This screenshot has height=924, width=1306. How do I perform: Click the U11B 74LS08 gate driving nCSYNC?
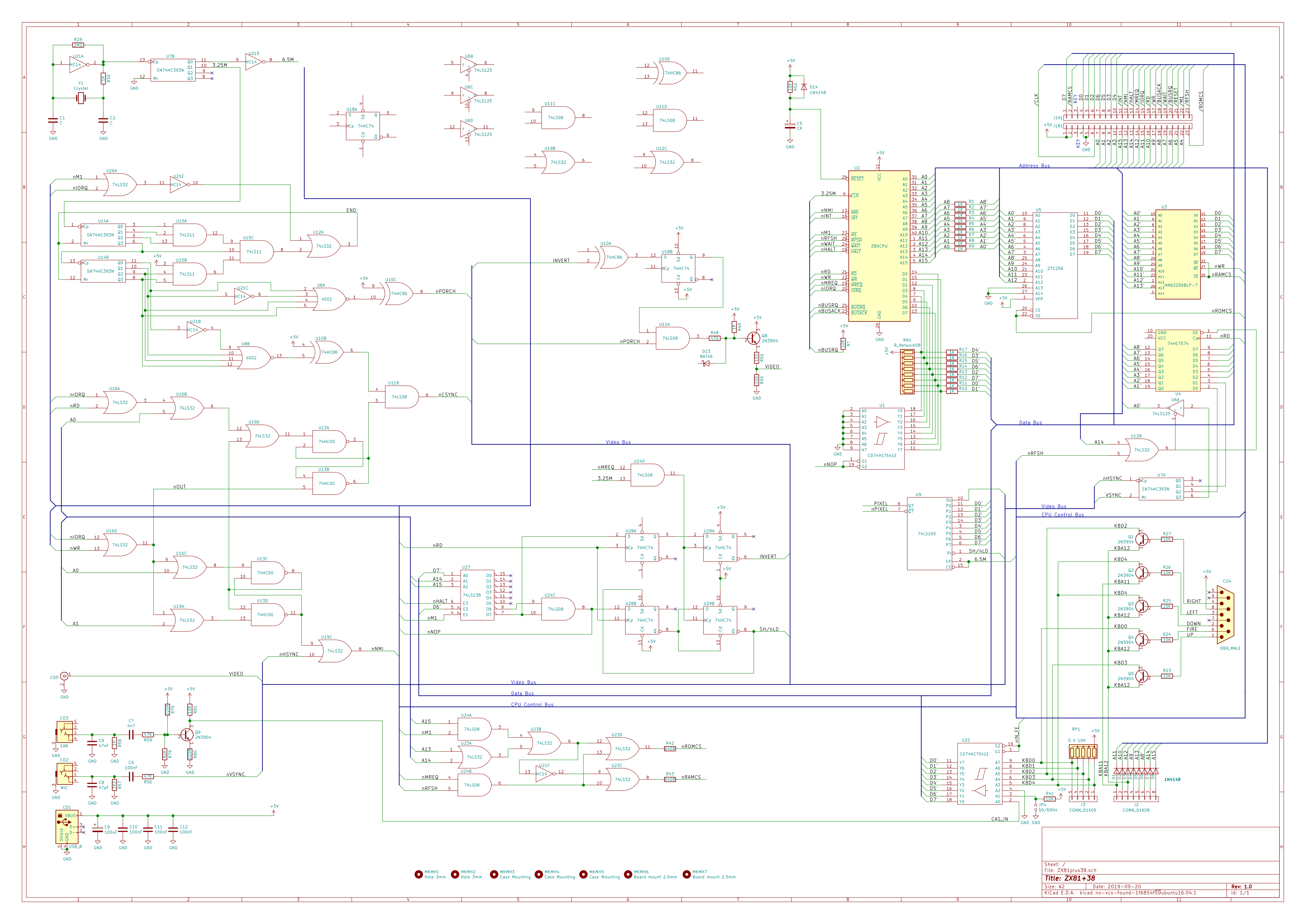(x=401, y=397)
